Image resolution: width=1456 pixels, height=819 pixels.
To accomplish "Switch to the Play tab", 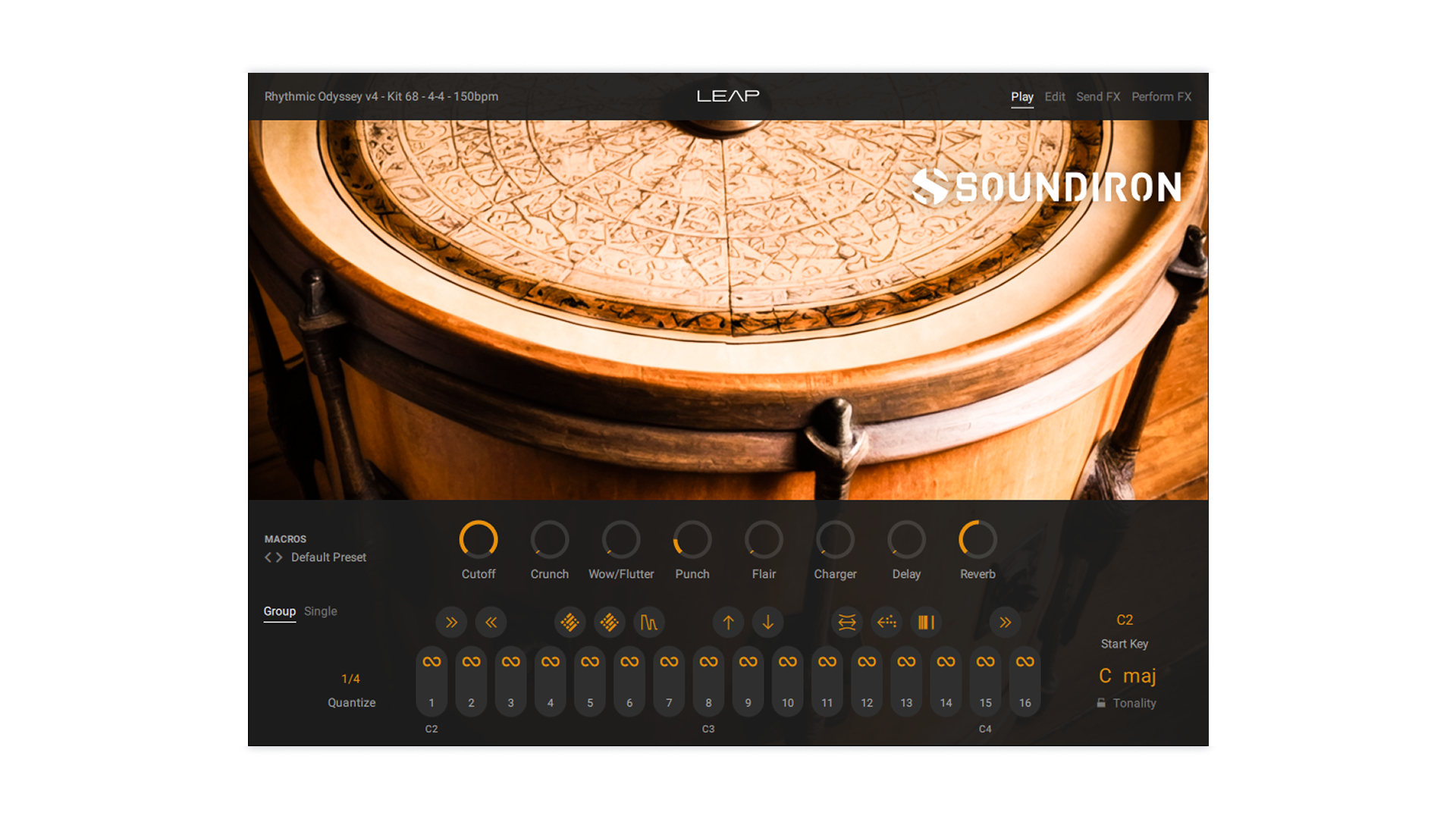I will [1021, 97].
